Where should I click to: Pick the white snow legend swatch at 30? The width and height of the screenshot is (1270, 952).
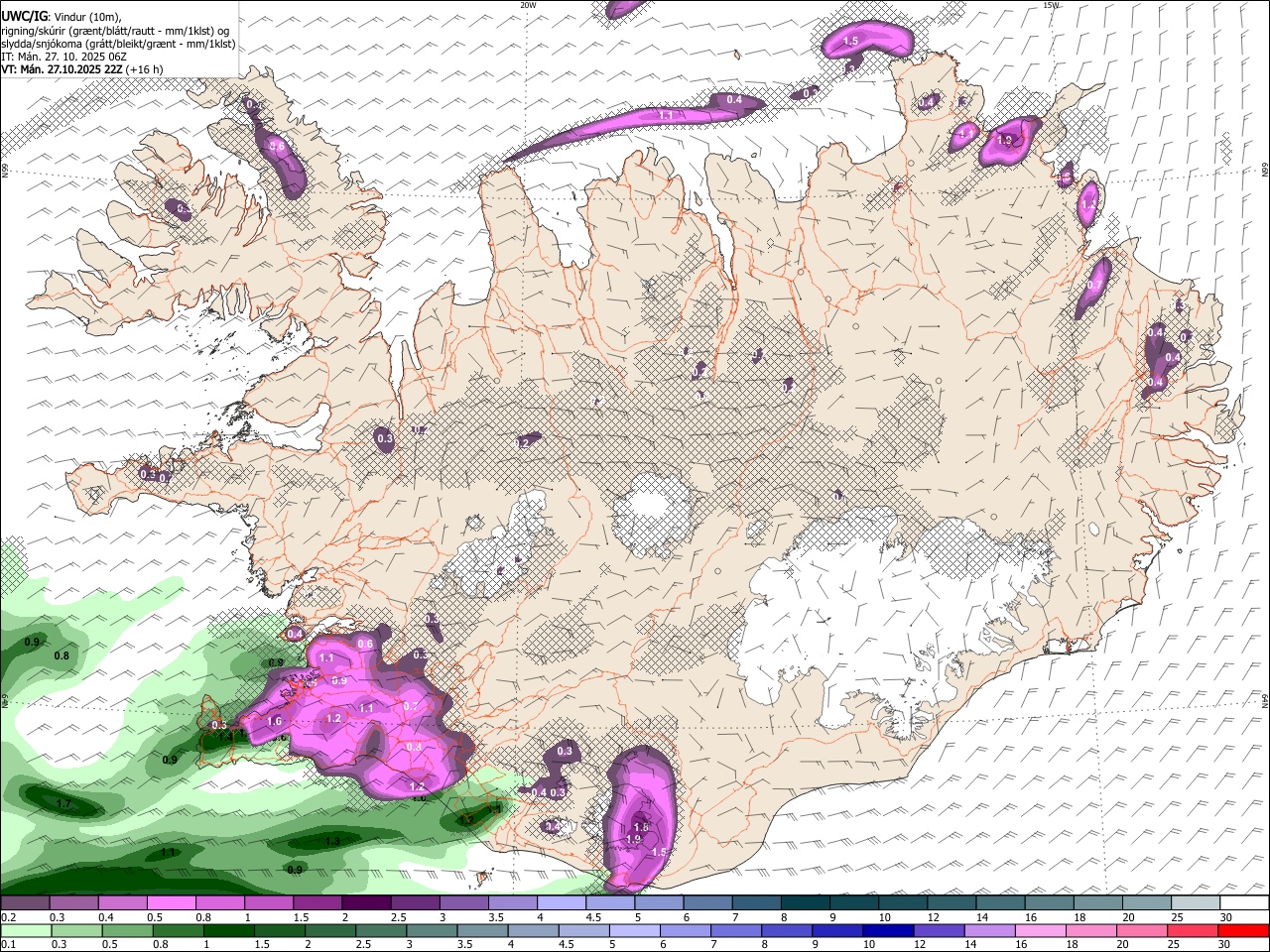click(x=1244, y=903)
